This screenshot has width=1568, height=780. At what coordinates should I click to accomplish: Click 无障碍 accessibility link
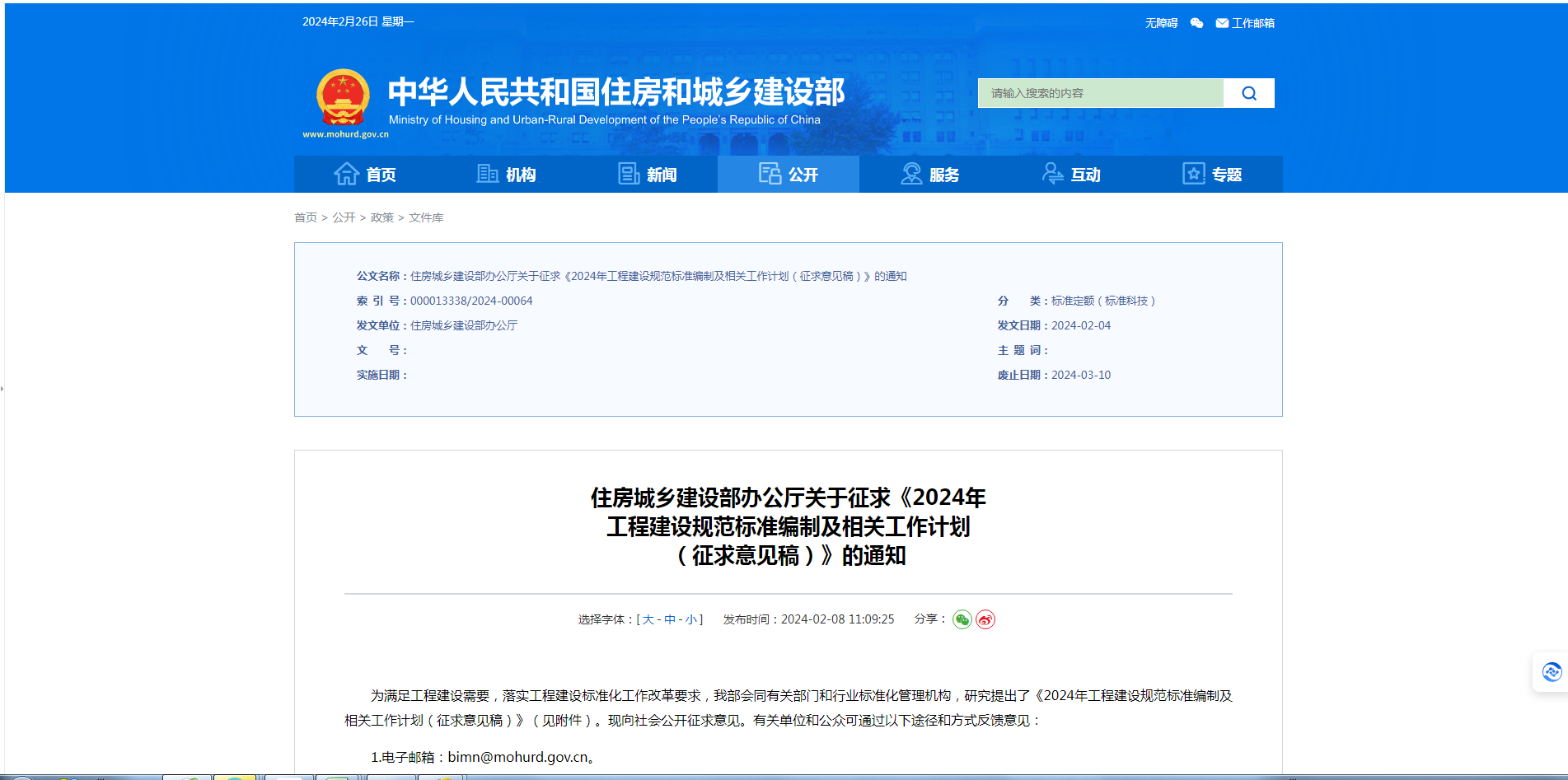coord(1161,23)
